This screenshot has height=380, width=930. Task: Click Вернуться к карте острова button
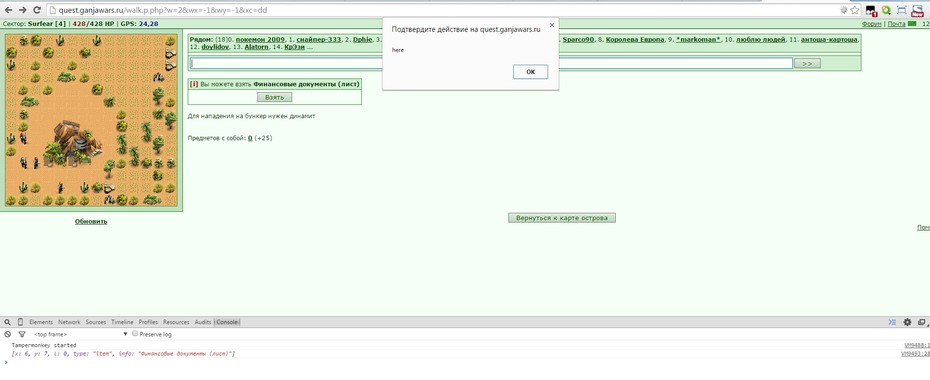tap(562, 218)
